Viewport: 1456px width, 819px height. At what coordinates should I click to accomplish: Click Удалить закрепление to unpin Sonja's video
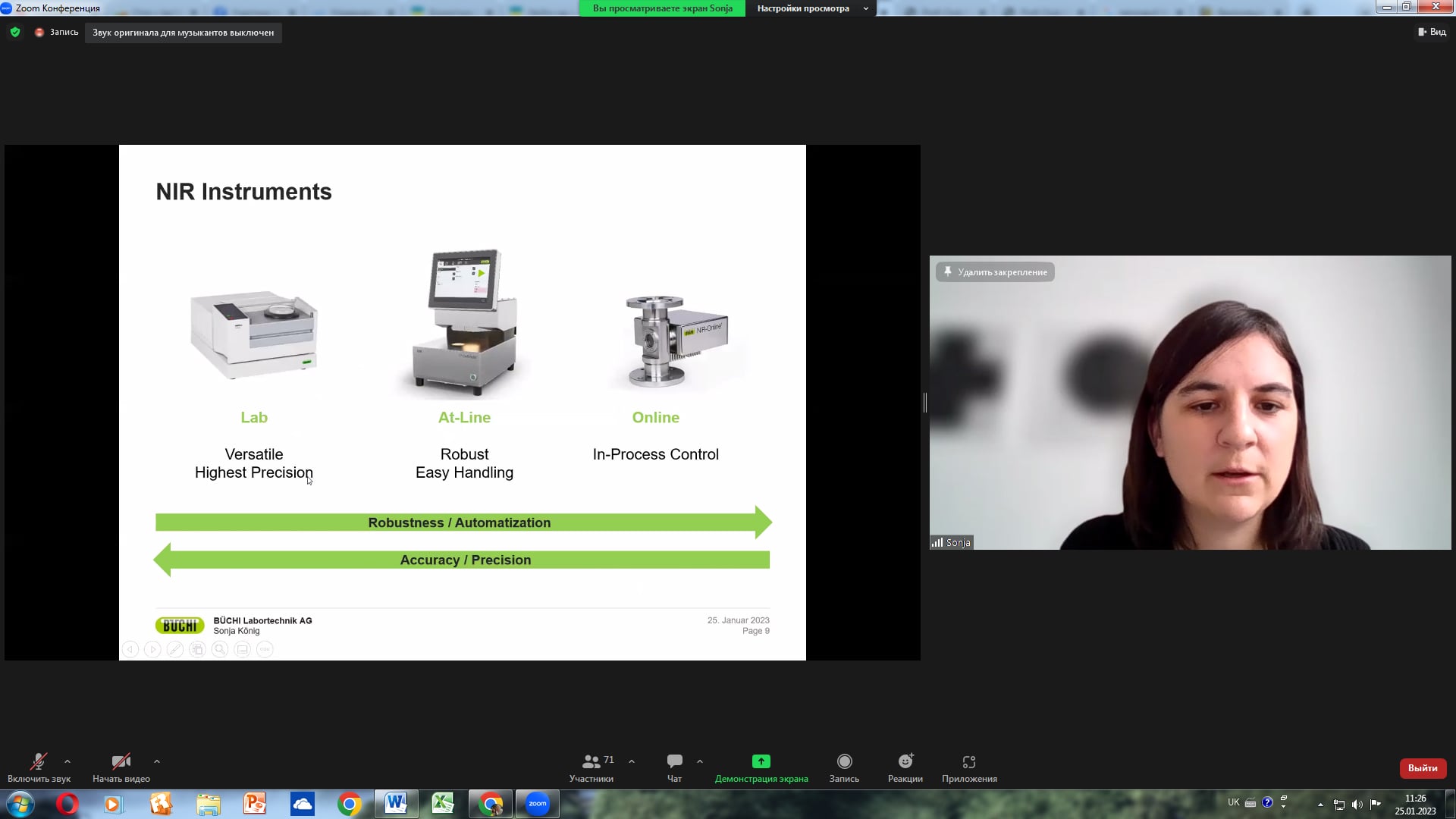(x=995, y=272)
